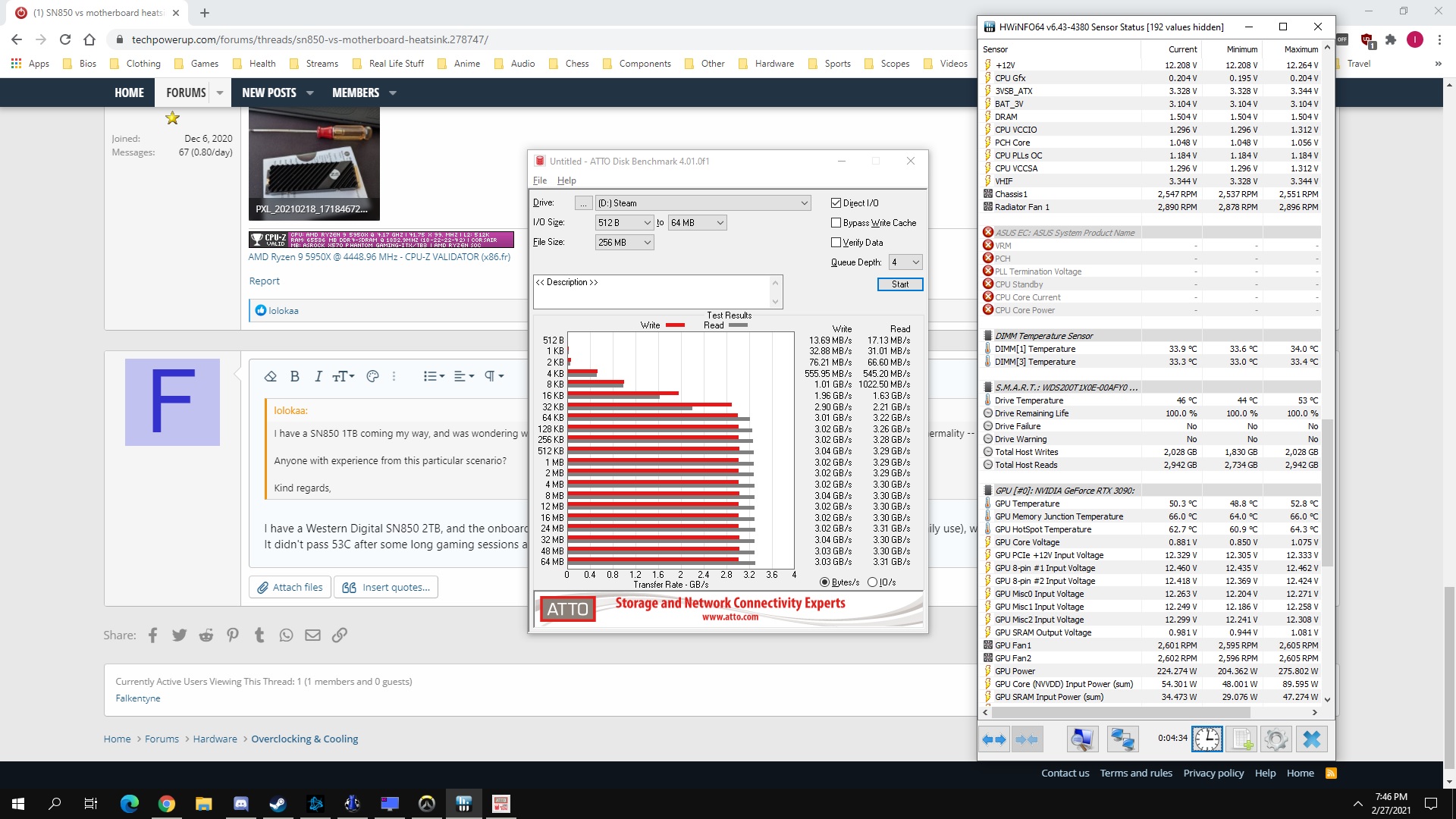Click the Falkentyne user link
Viewport: 1456px width, 819px height.
point(138,698)
